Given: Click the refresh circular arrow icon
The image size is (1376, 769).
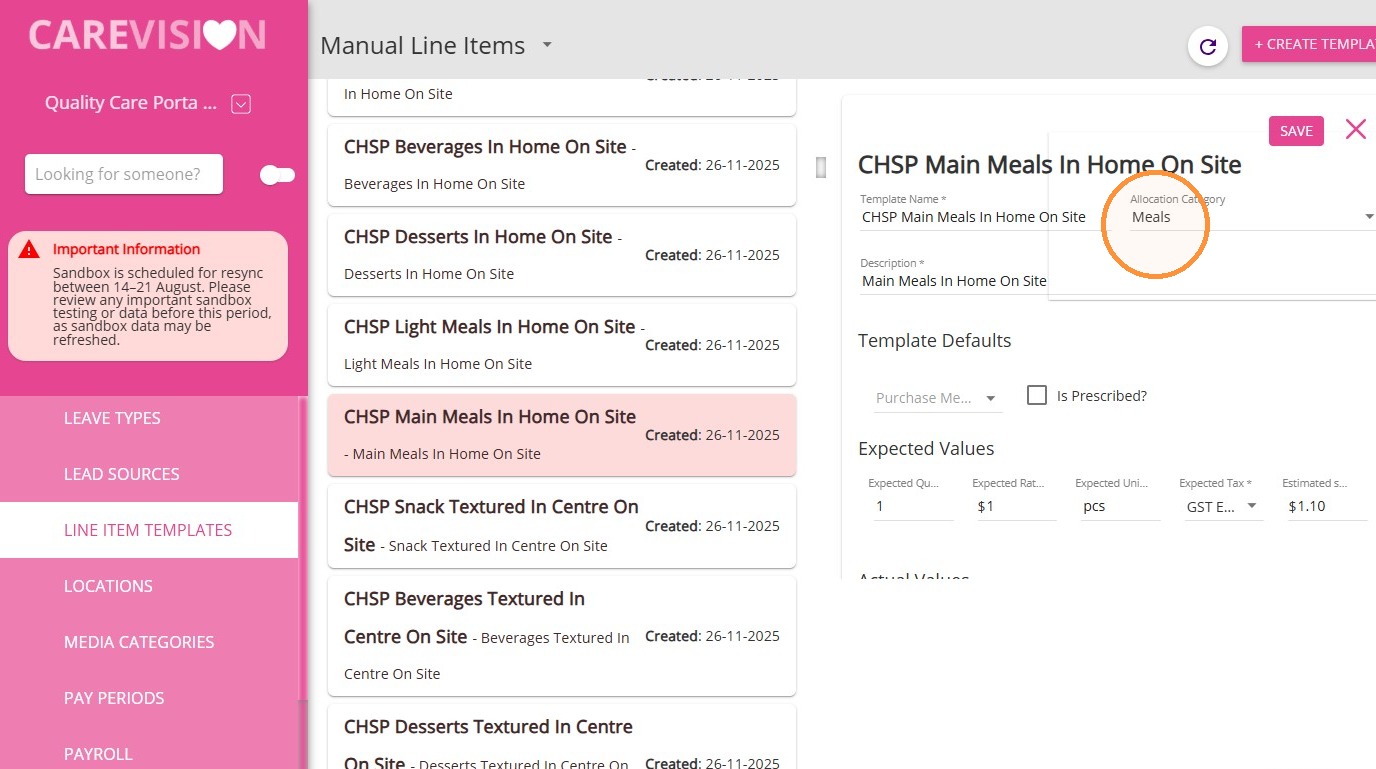Looking at the screenshot, I should (x=1207, y=46).
